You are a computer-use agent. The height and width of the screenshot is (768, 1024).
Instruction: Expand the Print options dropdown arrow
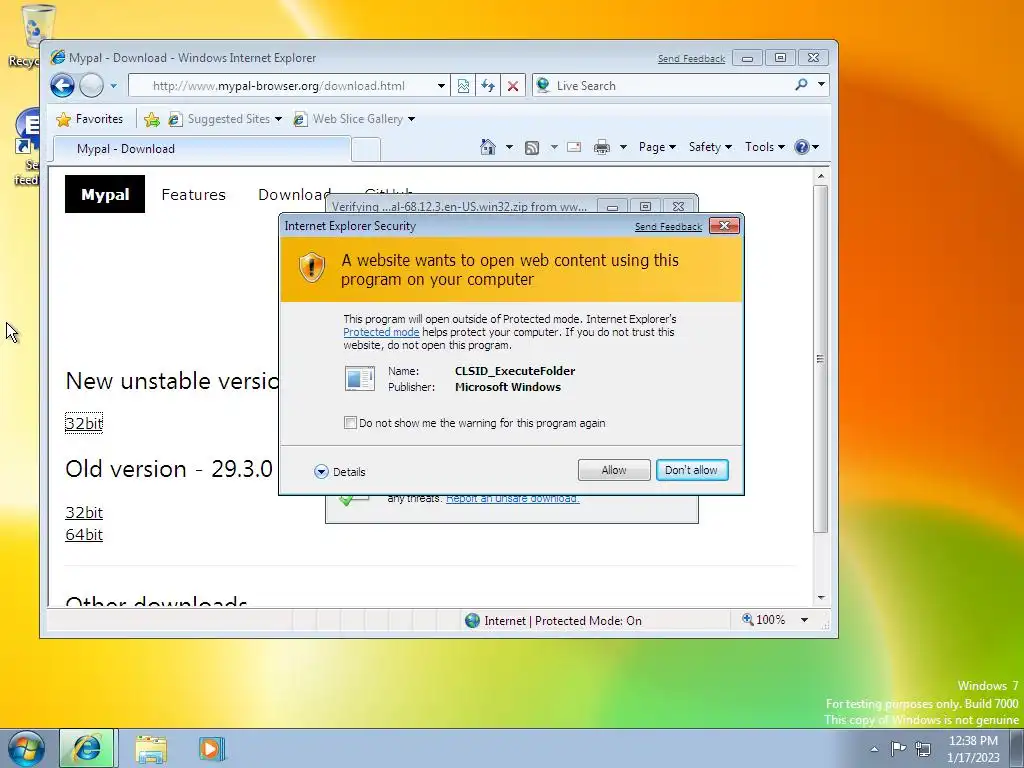tap(623, 147)
